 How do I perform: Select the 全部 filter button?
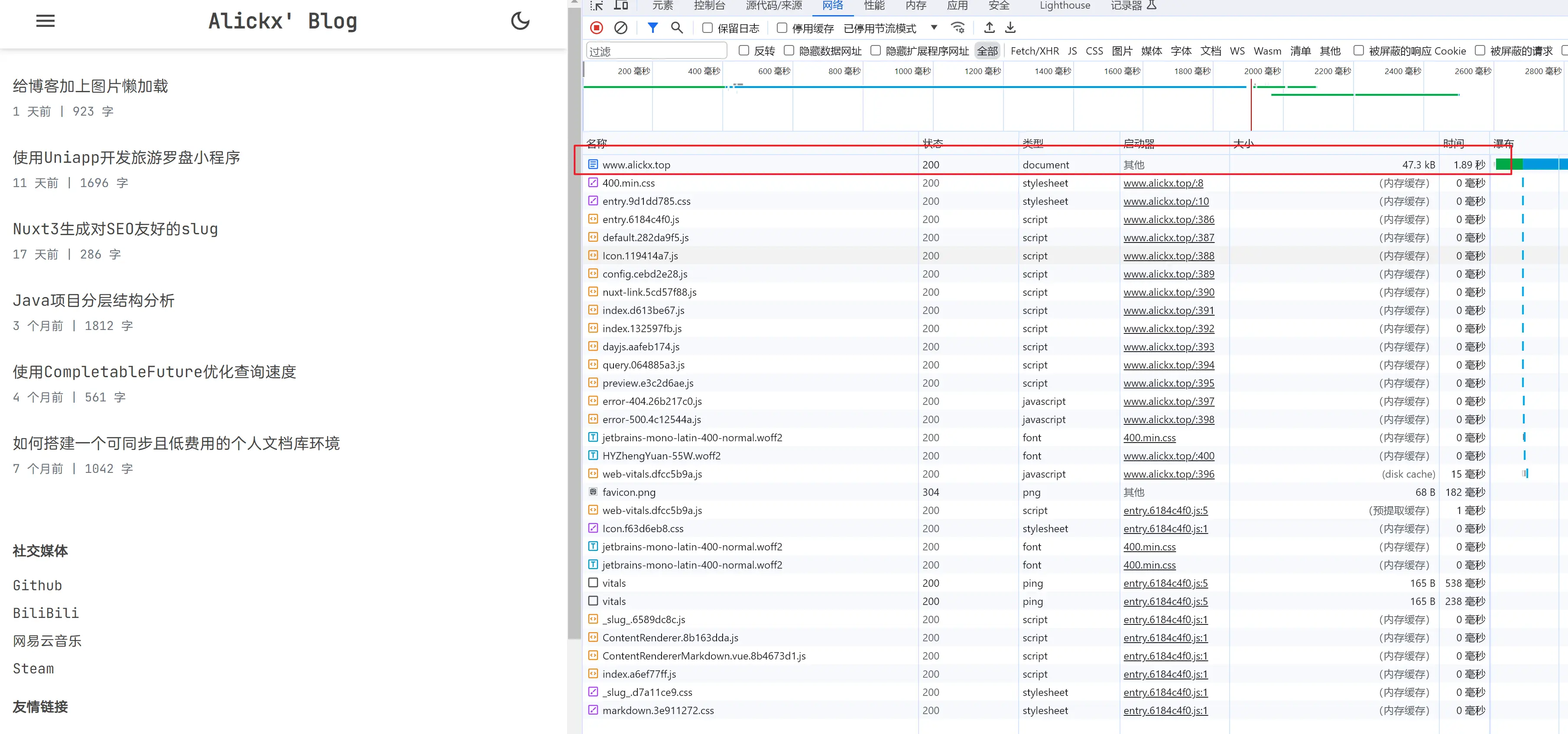point(987,51)
